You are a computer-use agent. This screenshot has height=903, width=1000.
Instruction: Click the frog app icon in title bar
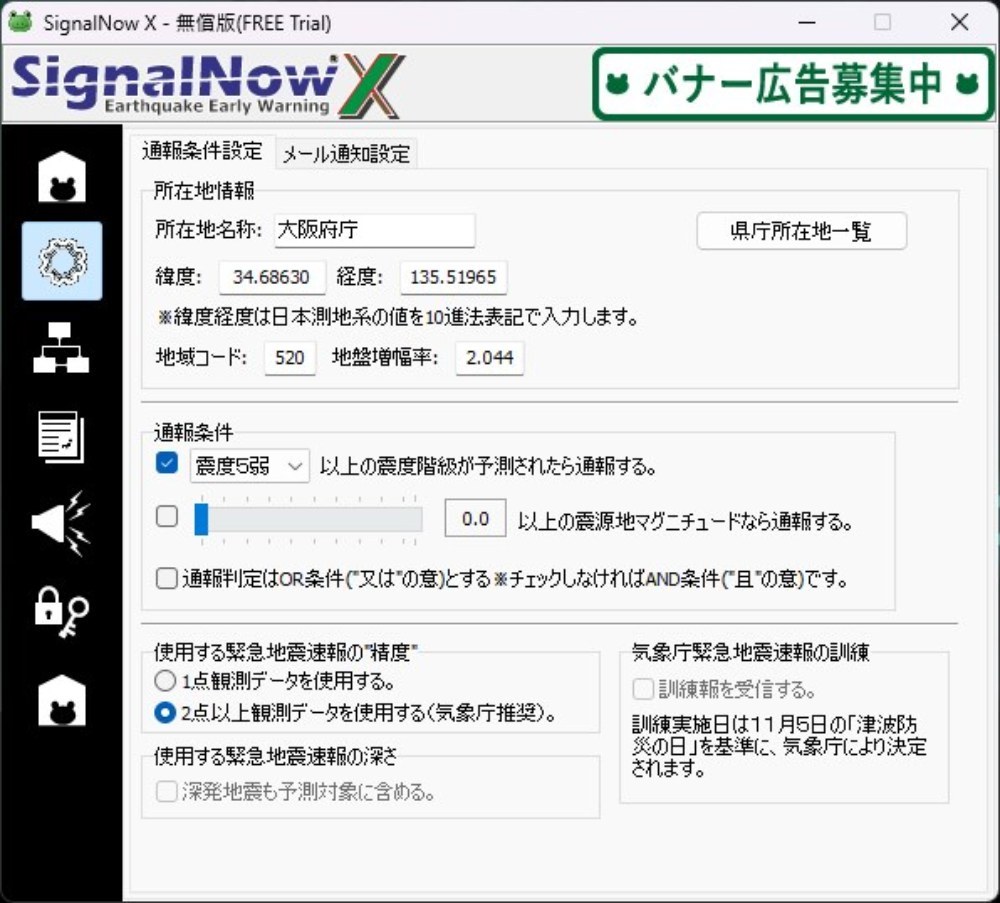(20, 22)
